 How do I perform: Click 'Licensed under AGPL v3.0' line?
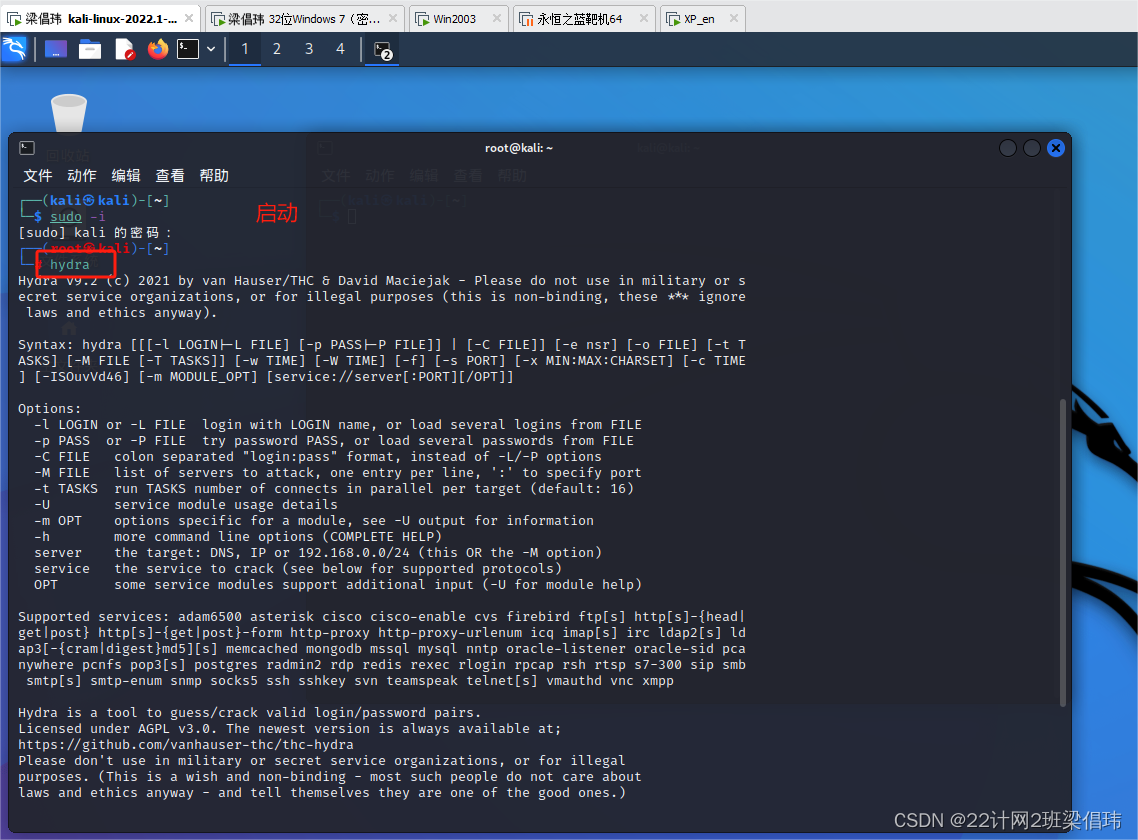tap(290, 729)
